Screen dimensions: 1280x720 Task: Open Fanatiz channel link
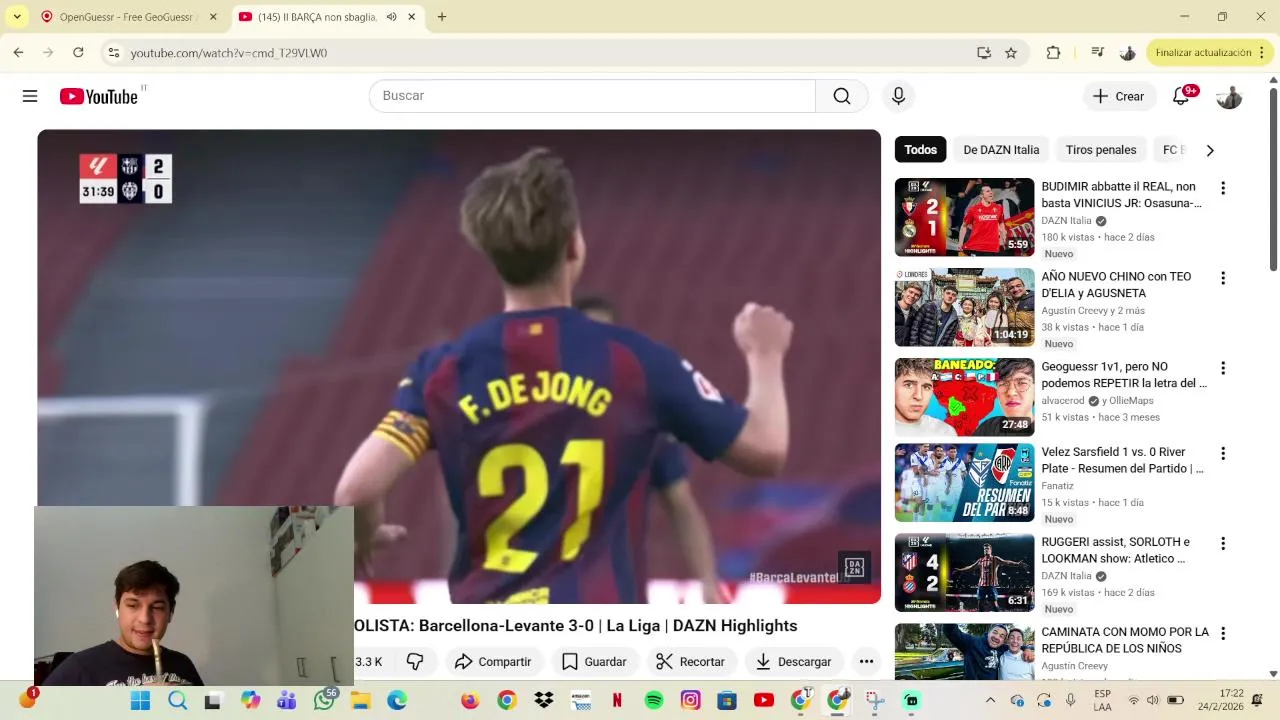(x=1057, y=486)
